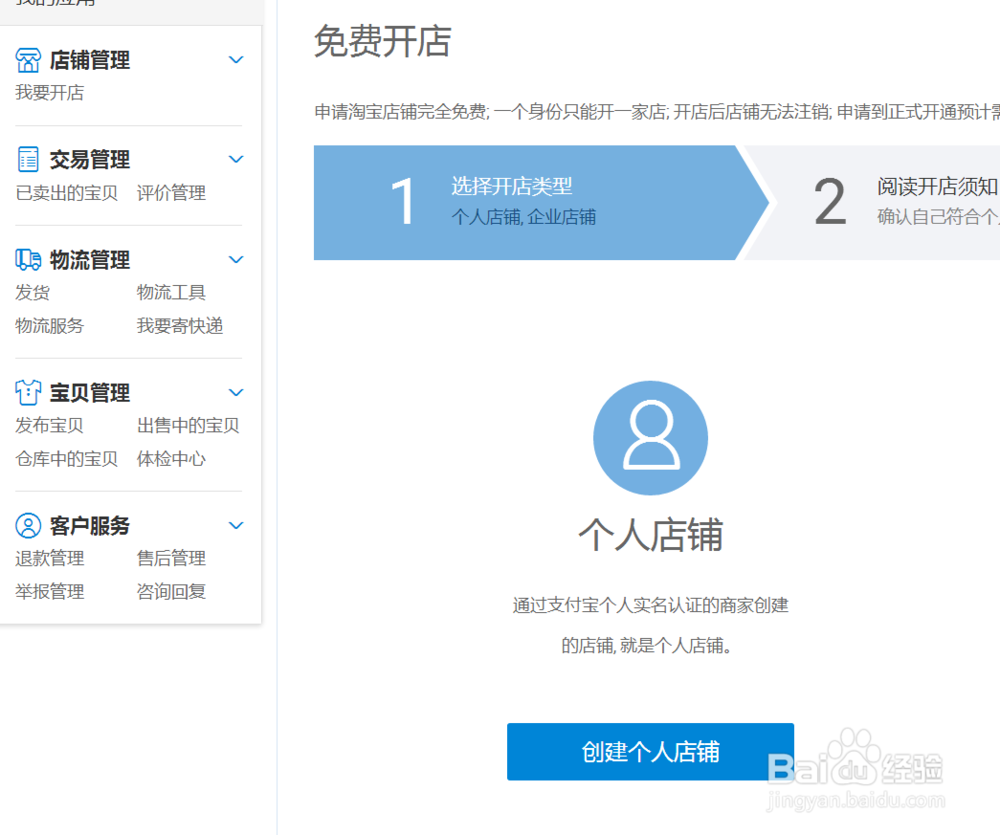Open 我要寄快递 link
The width and height of the screenshot is (1000, 835).
tap(180, 325)
